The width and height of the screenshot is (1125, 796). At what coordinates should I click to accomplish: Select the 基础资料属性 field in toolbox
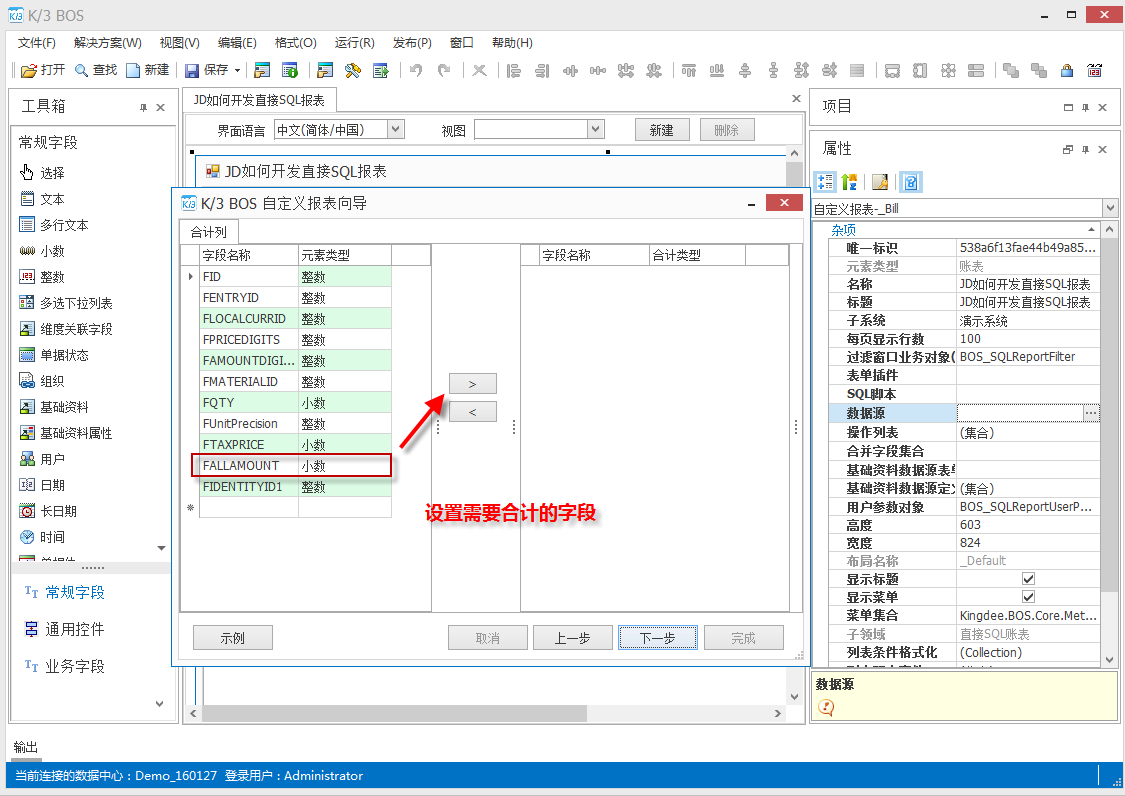click(66, 433)
